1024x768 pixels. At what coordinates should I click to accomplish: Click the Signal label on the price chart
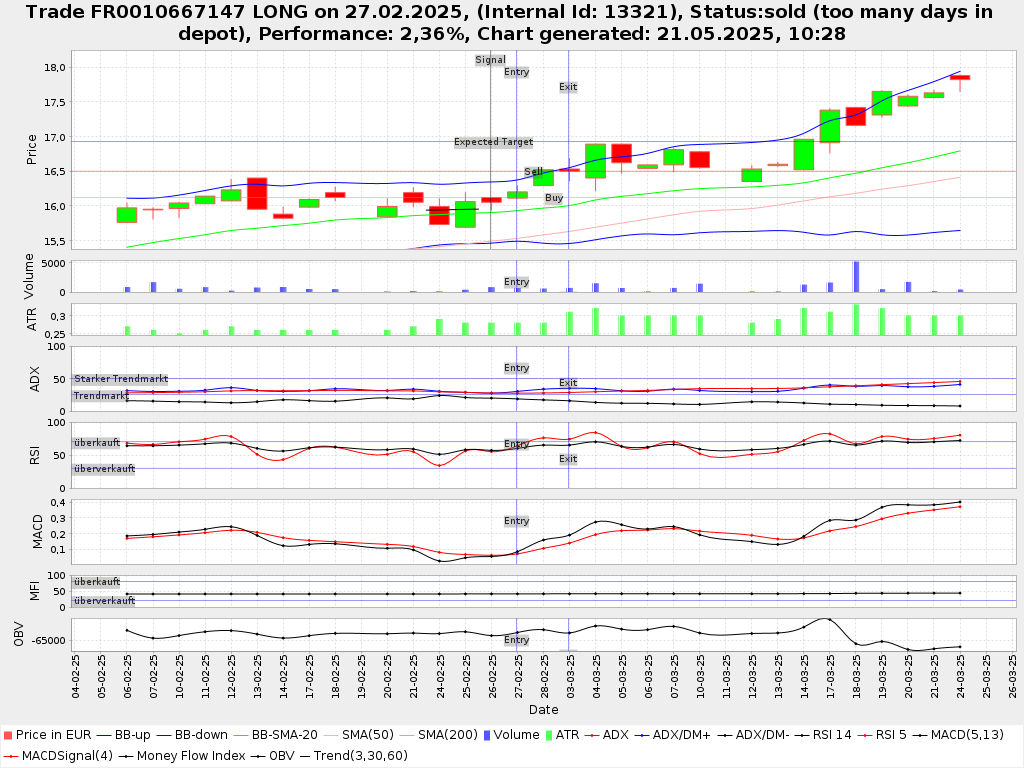coord(490,60)
